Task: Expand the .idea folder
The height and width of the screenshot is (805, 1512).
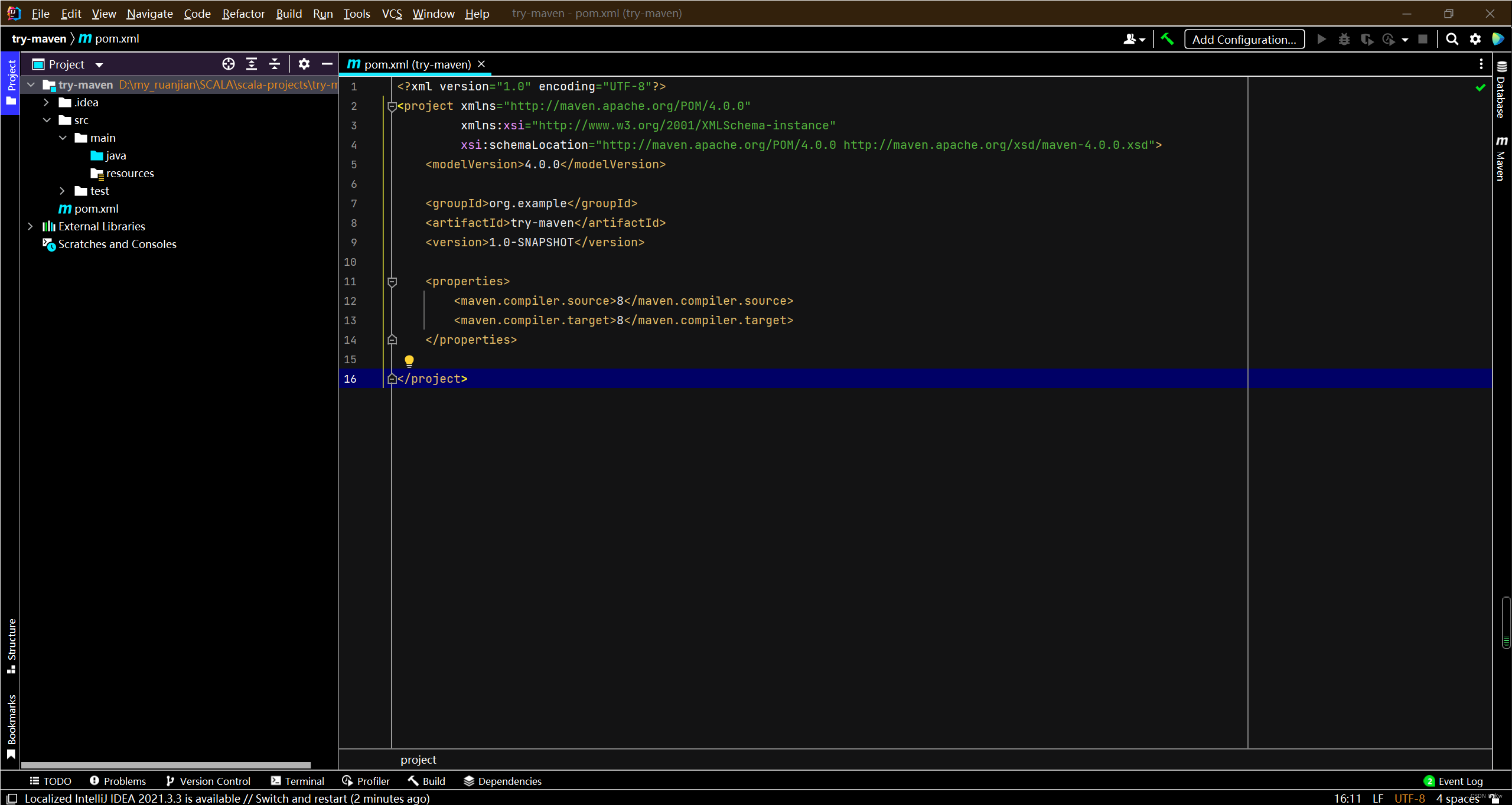Action: (x=46, y=102)
